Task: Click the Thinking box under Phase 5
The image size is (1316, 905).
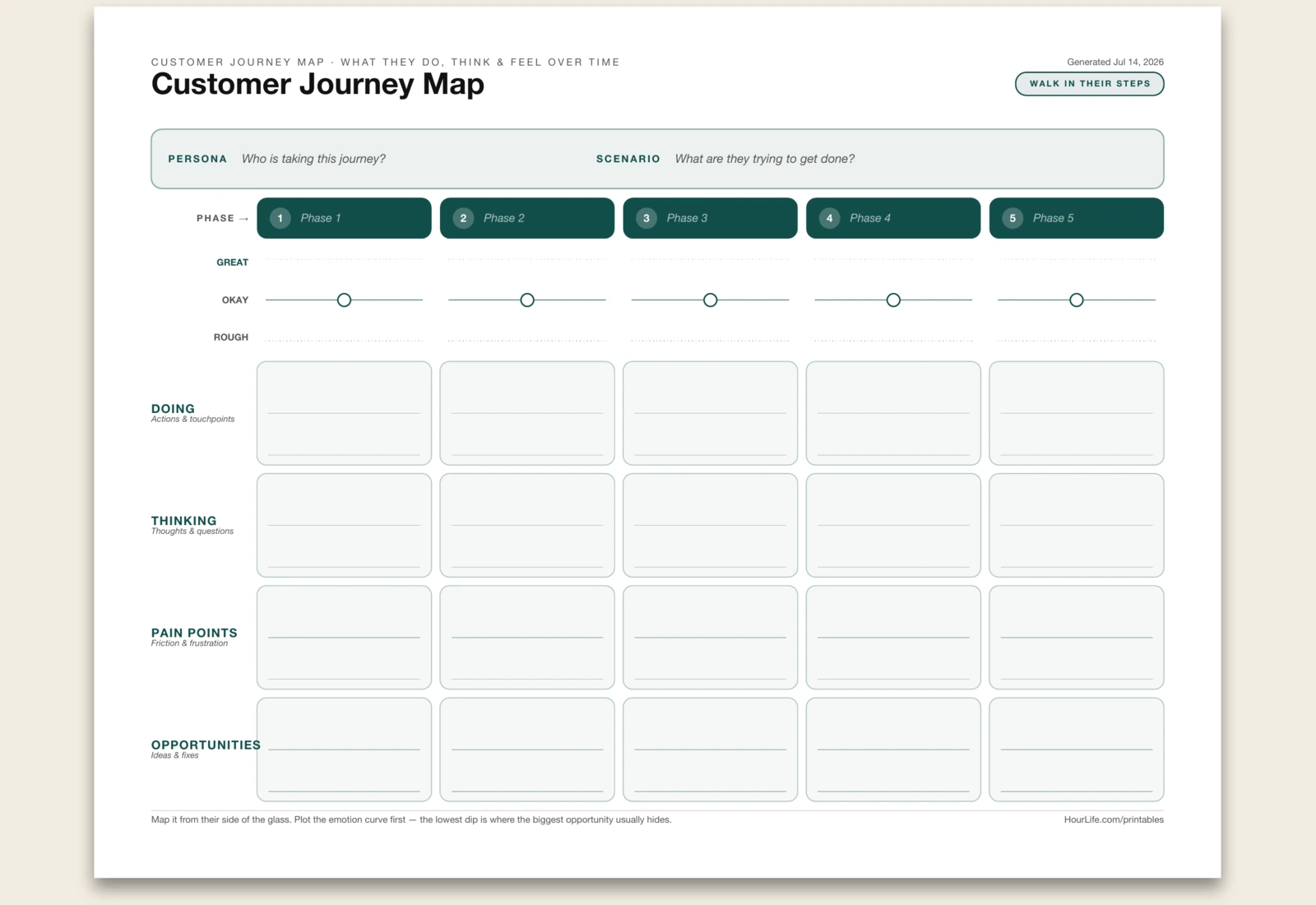Action: pos(1077,525)
